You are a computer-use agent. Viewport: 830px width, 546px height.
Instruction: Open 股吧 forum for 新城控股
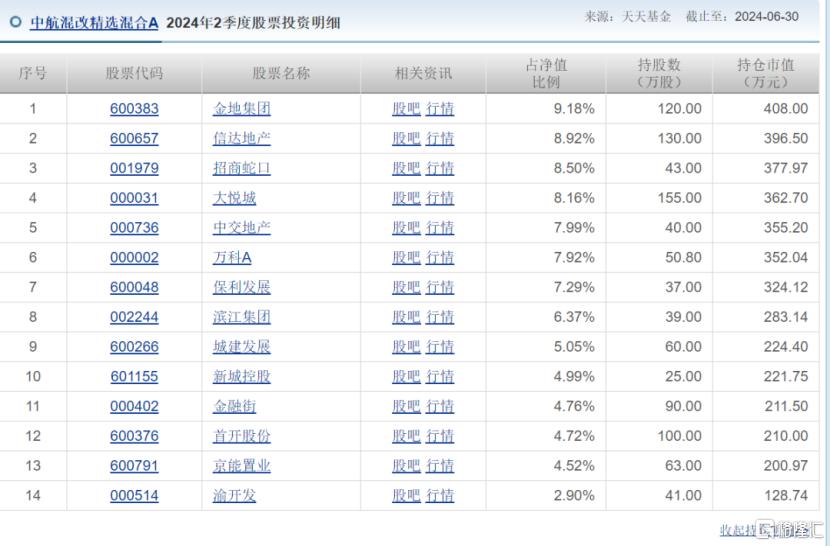pyautogui.click(x=406, y=376)
